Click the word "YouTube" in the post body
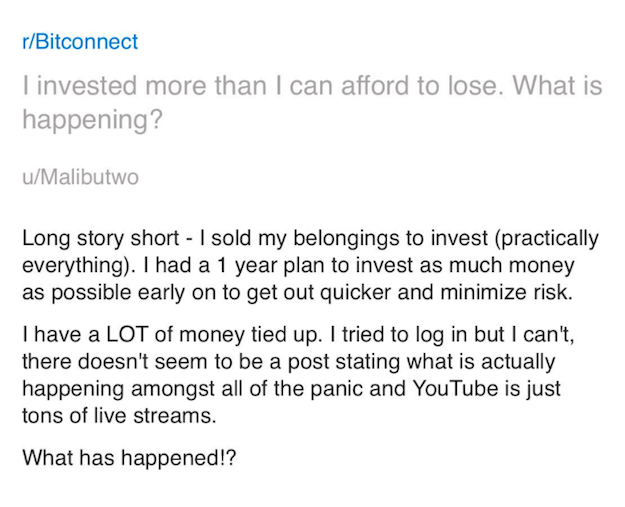 coord(455,388)
